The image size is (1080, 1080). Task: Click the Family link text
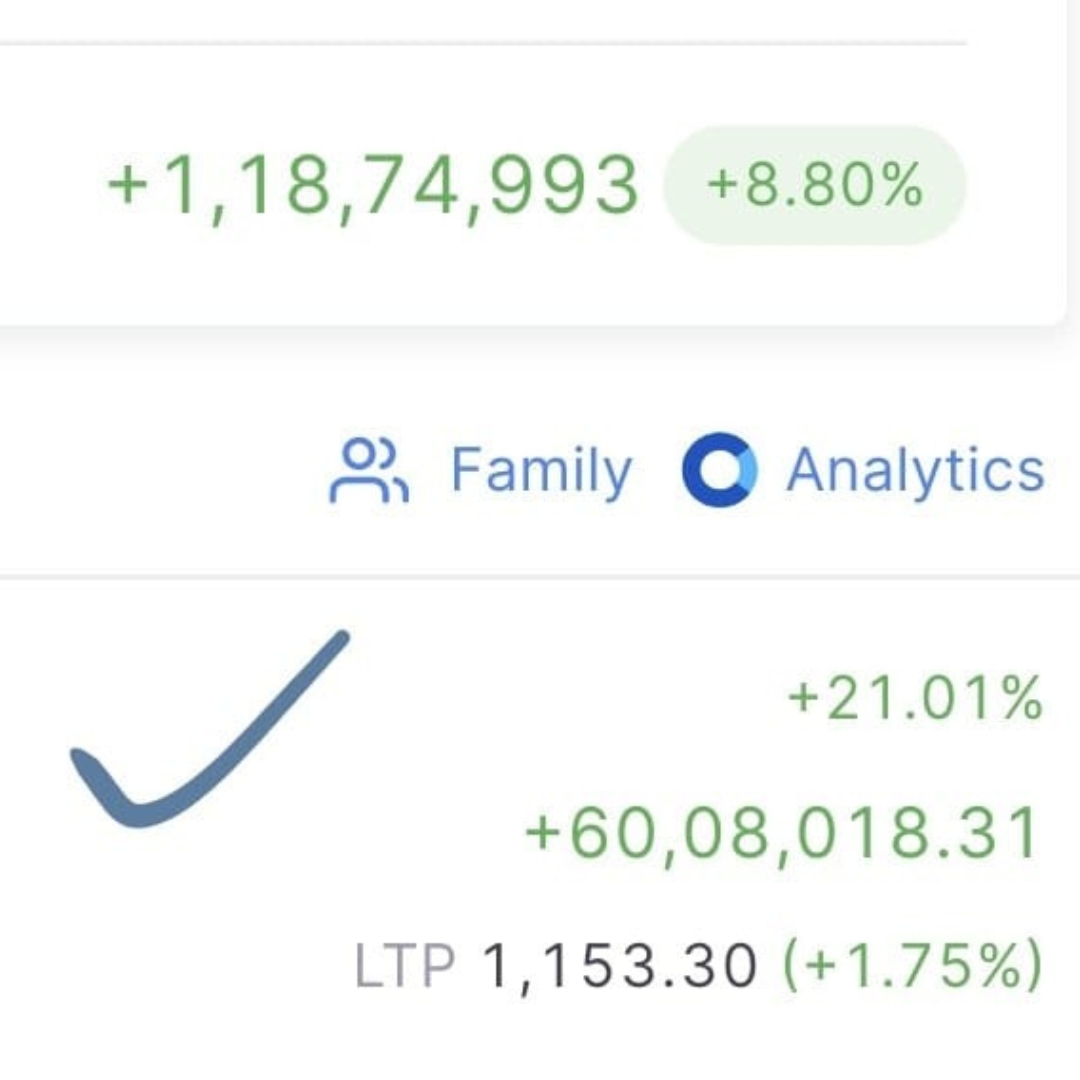[x=541, y=472]
